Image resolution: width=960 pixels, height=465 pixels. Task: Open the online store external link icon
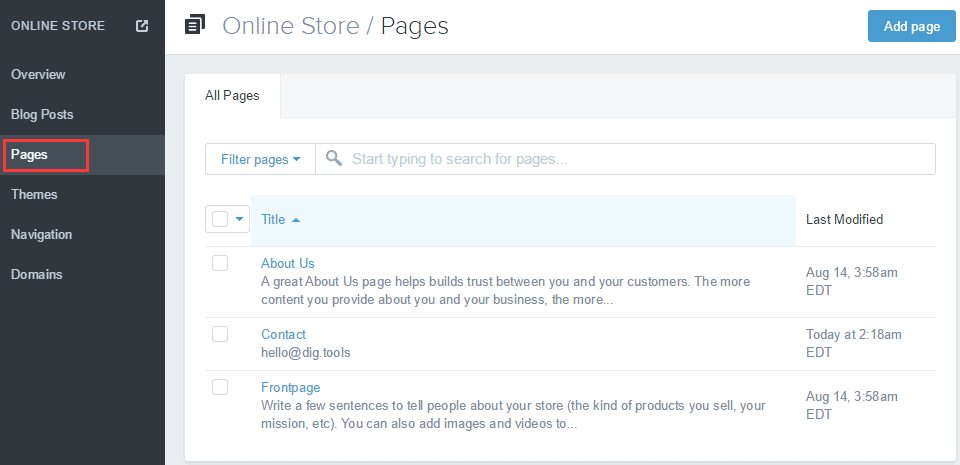142,26
